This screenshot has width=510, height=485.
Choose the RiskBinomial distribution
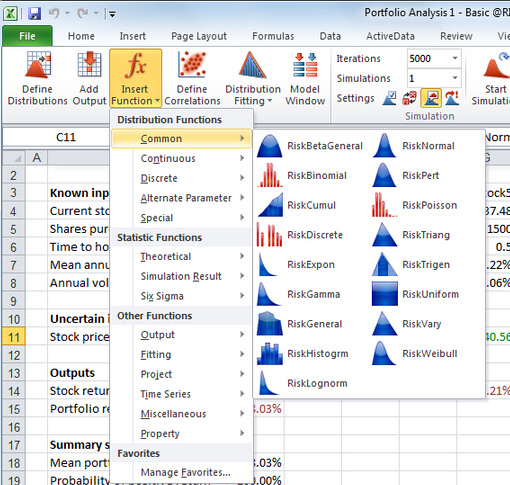[302, 175]
